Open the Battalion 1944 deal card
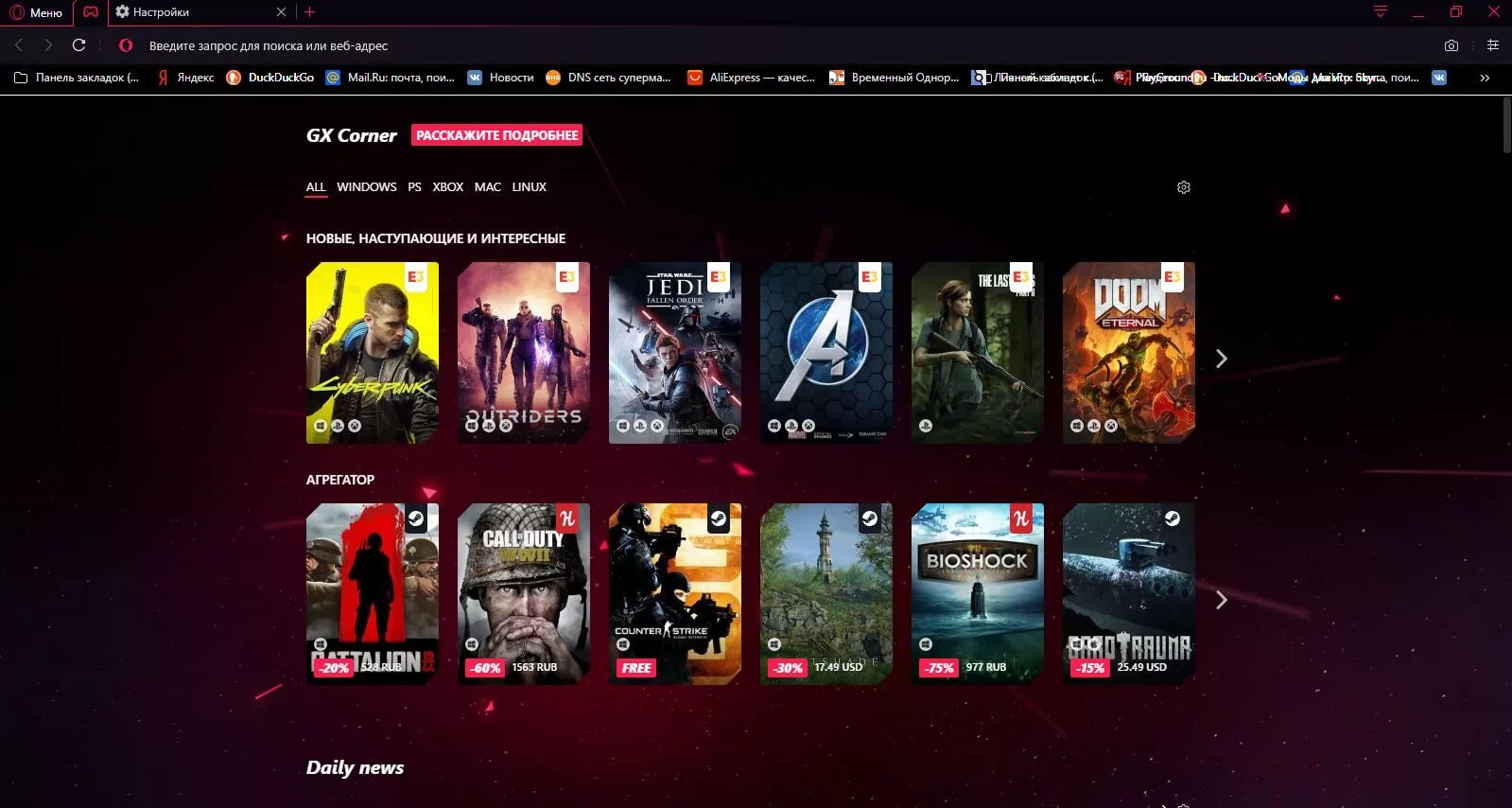 pyautogui.click(x=373, y=594)
